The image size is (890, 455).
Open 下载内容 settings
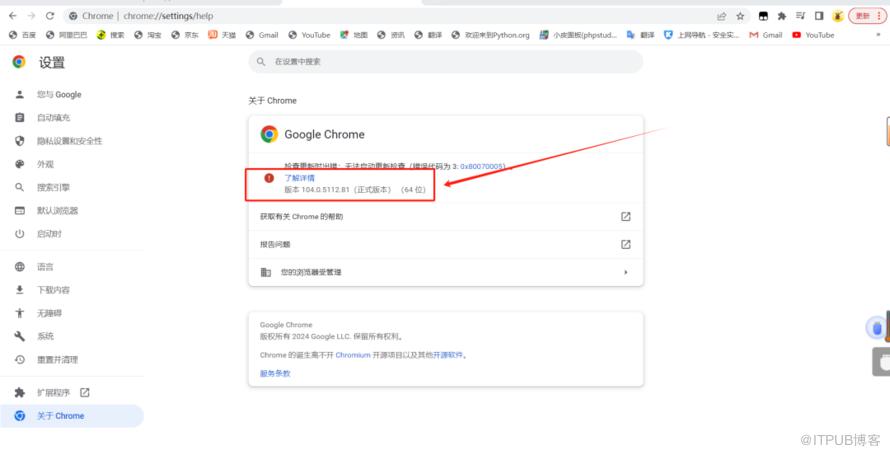click(x=53, y=290)
